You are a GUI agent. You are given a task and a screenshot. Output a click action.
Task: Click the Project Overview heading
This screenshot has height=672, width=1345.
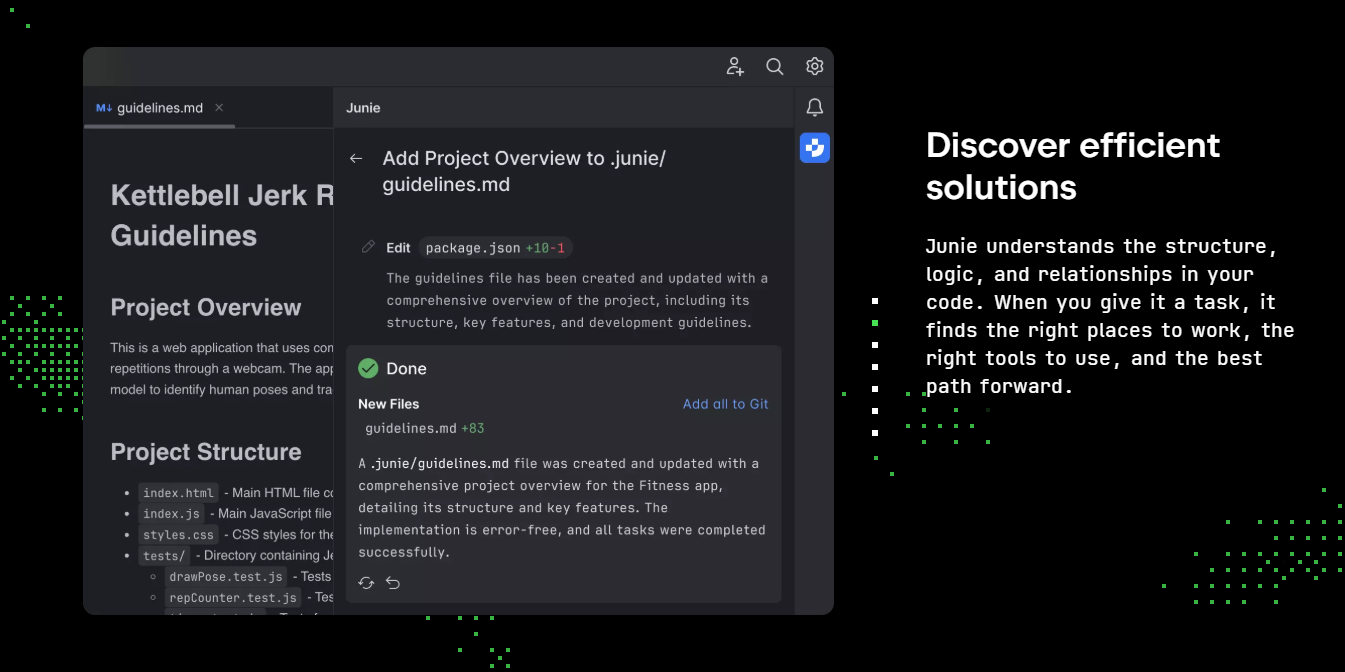pyautogui.click(x=206, y=307)
